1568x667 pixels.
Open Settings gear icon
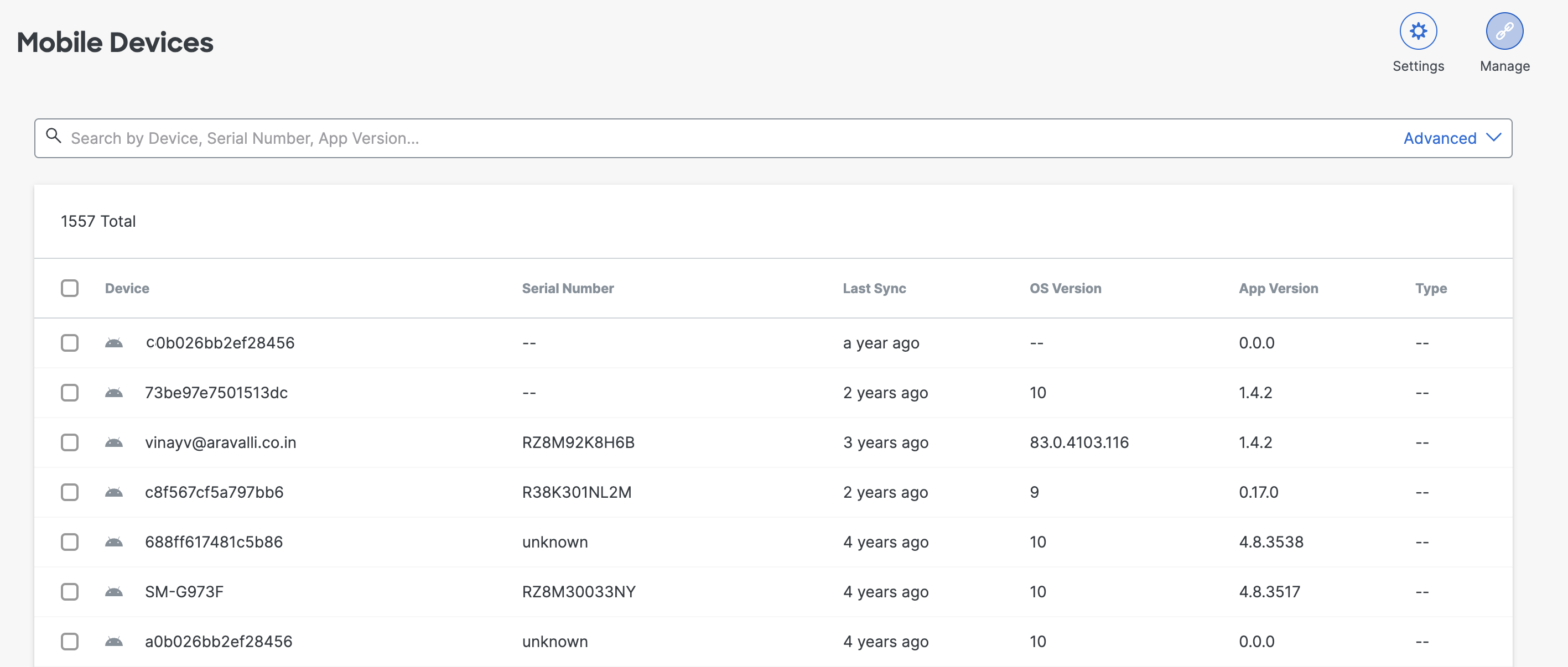1418,31
